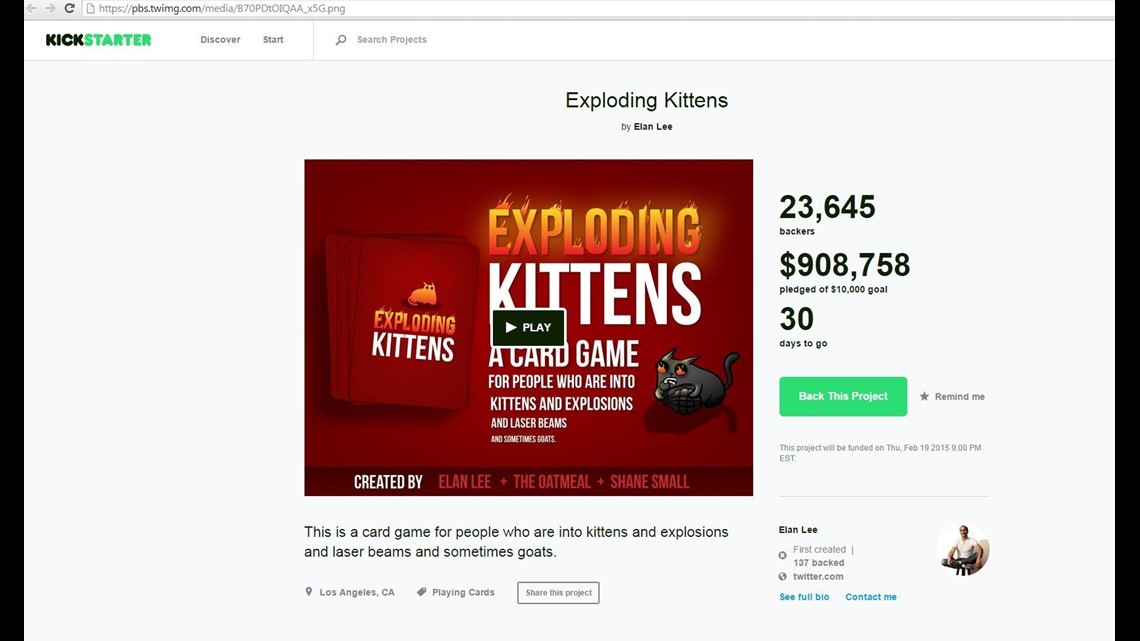This screenshot has width=1140, height=641.
Task: Open the Start menu item
Action: tap(272, 39)
